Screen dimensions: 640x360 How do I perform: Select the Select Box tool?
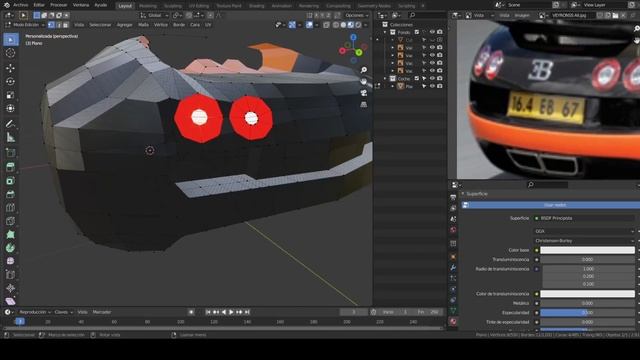pyautogui.click(x=11, y=40)
